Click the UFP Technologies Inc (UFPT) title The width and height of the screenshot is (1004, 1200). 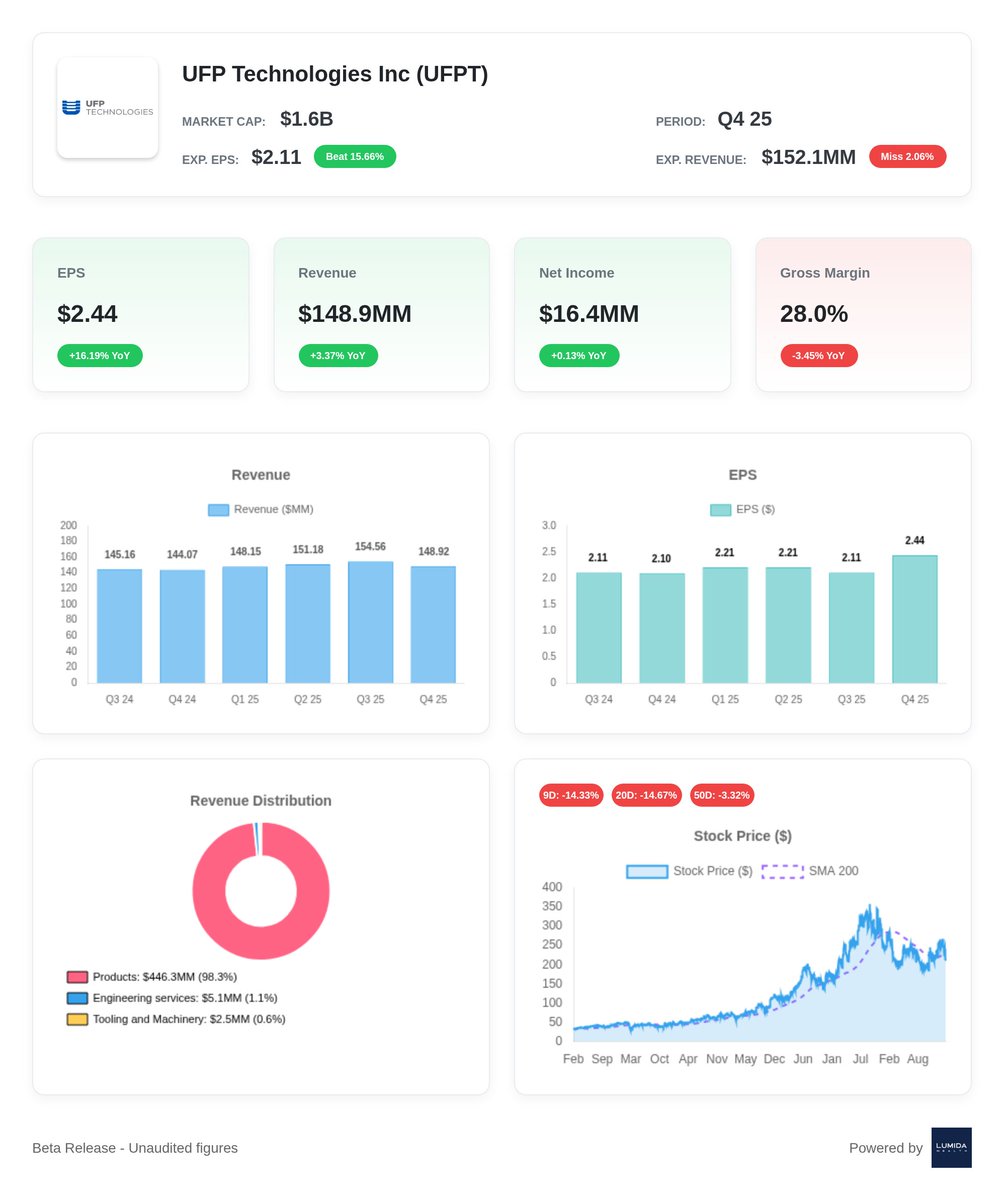pyautogui.click(x=335, y=74)
